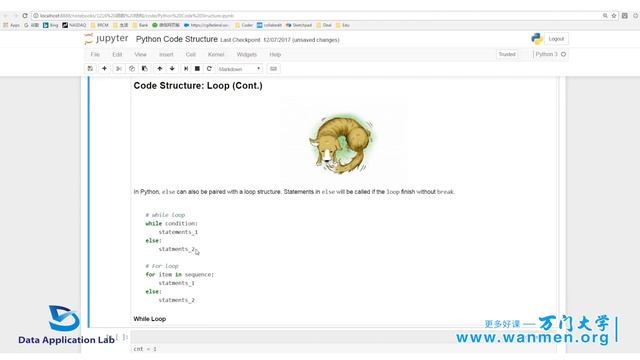Screen dimensions: 640x360
Task: Click the dog chasing tail image
Action: [342, 144]
